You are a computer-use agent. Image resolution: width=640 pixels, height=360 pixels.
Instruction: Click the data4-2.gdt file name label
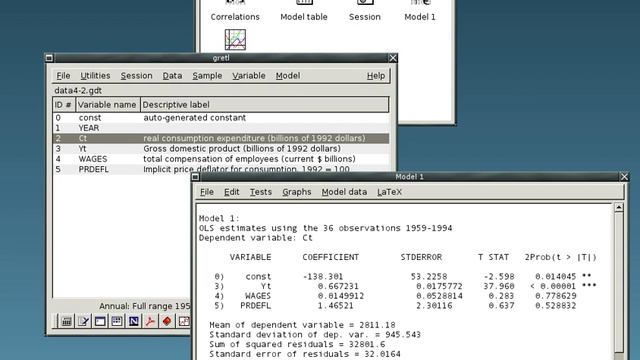click(78, 90)
